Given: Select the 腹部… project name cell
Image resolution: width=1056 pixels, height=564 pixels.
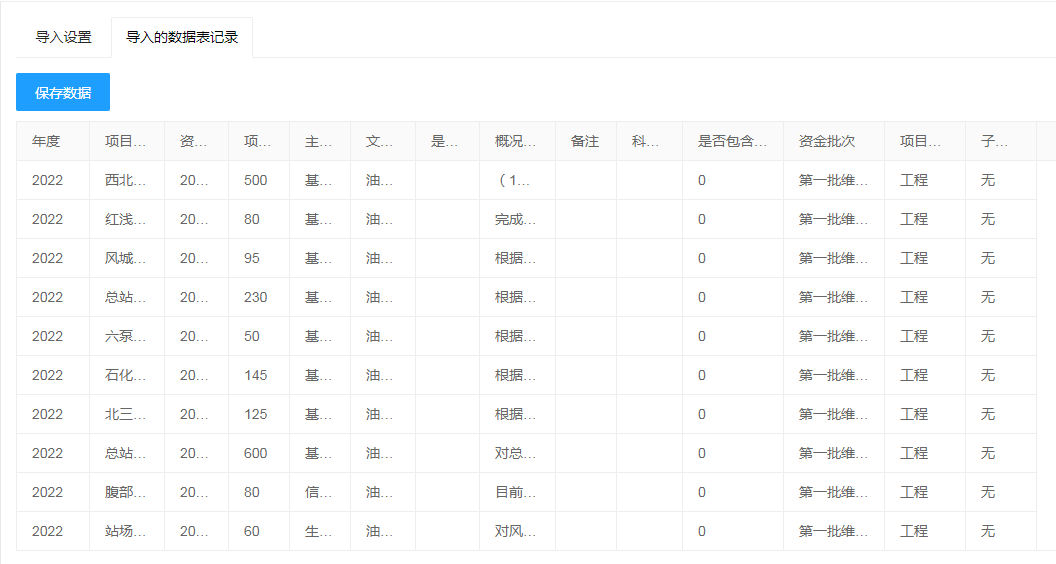Looking at the screenshot, I should click(127, 493).
